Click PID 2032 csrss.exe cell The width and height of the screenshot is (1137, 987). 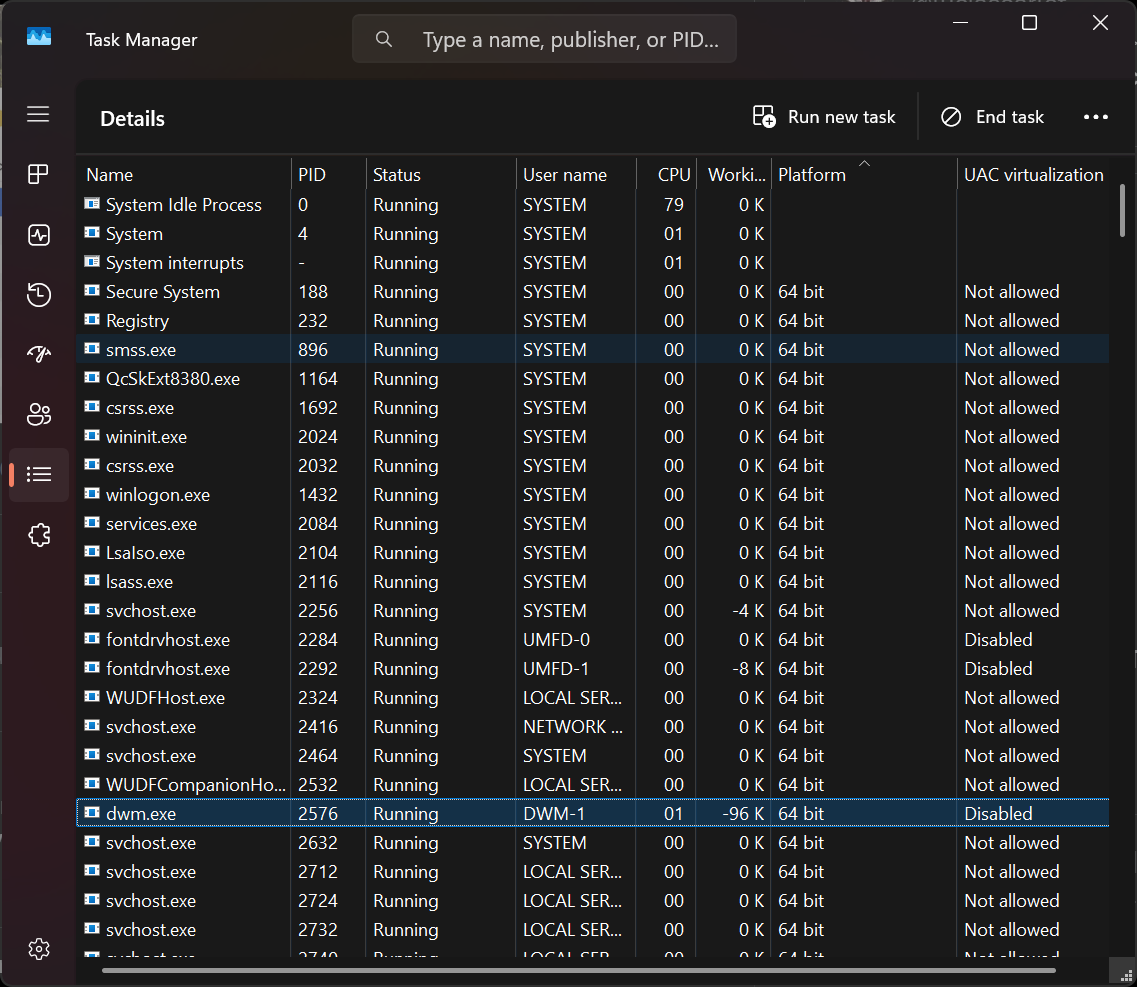point(318,466)
